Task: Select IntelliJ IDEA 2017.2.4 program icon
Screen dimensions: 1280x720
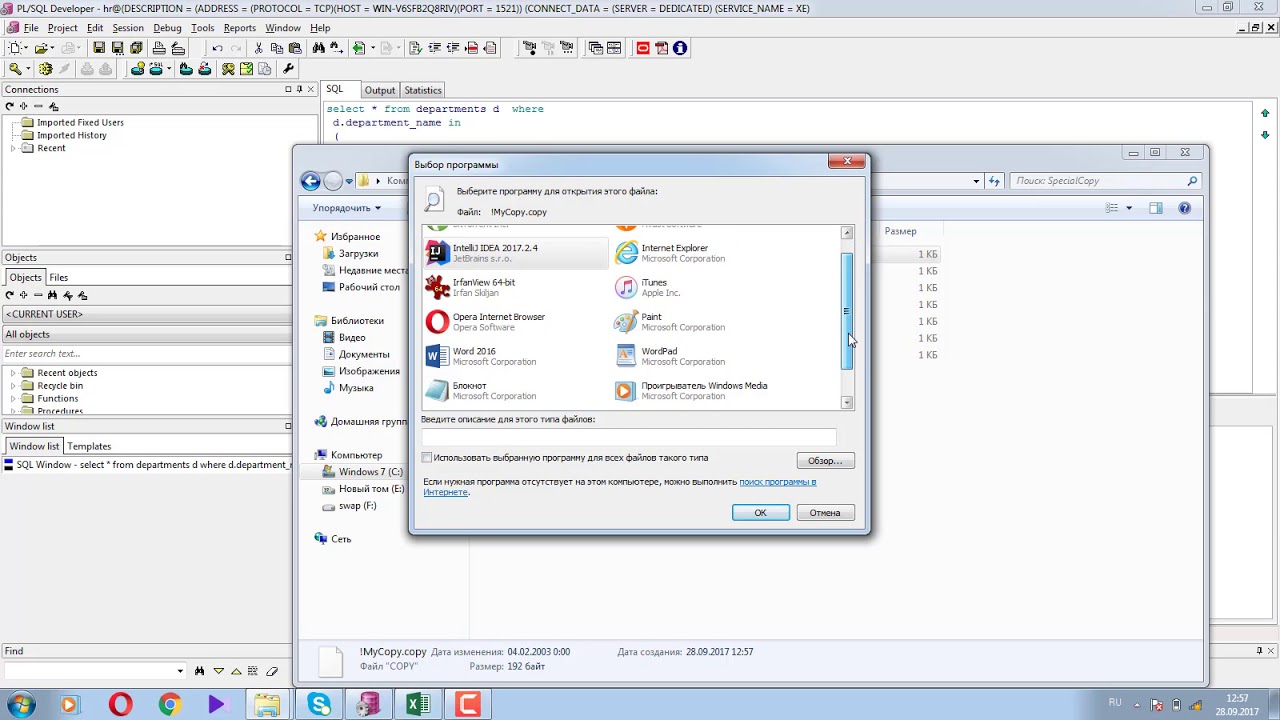Action: coord(437,253)
